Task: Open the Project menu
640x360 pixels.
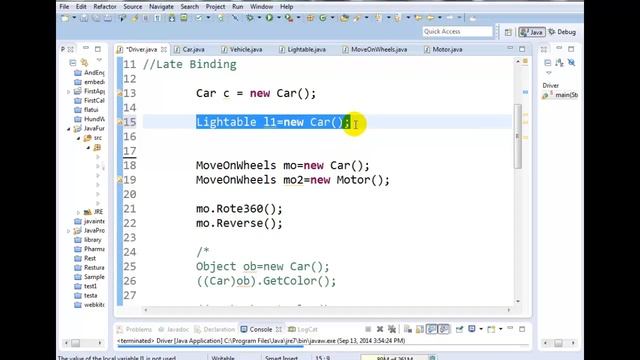Action: (x=215, y=7)
